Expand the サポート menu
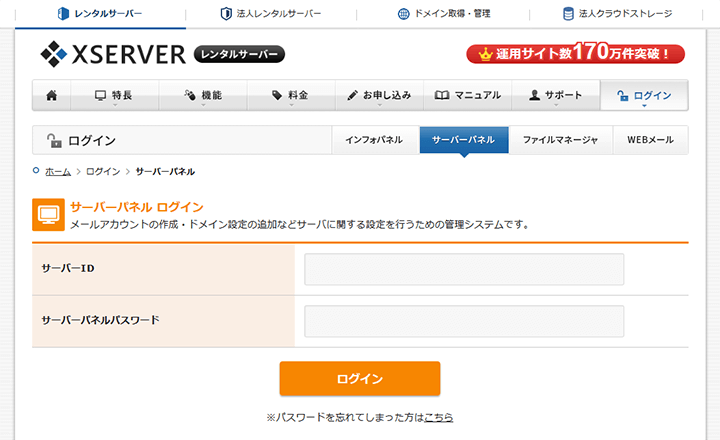 (556, 95)
